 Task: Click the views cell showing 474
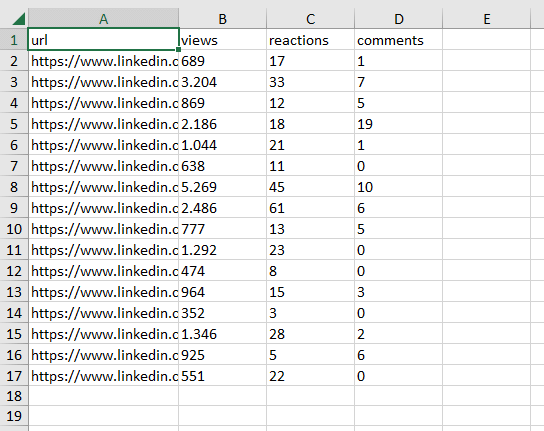point(222,271)
